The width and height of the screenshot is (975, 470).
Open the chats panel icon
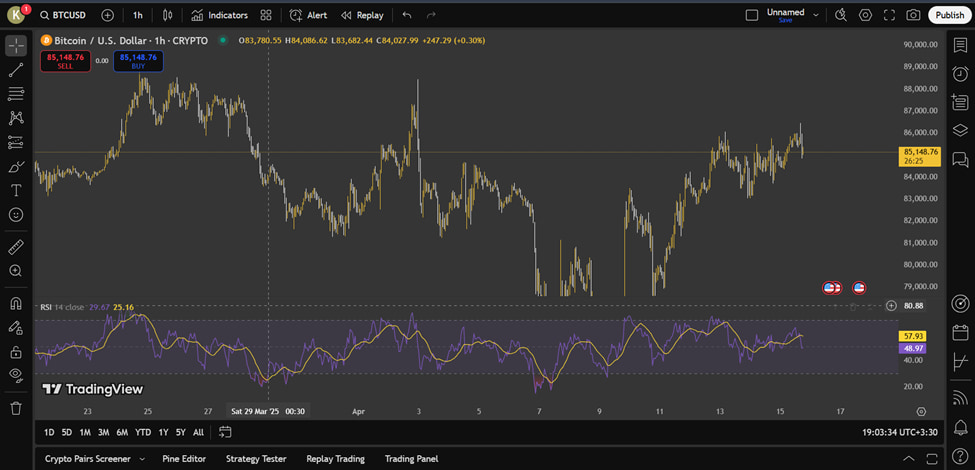click(960, 159)
